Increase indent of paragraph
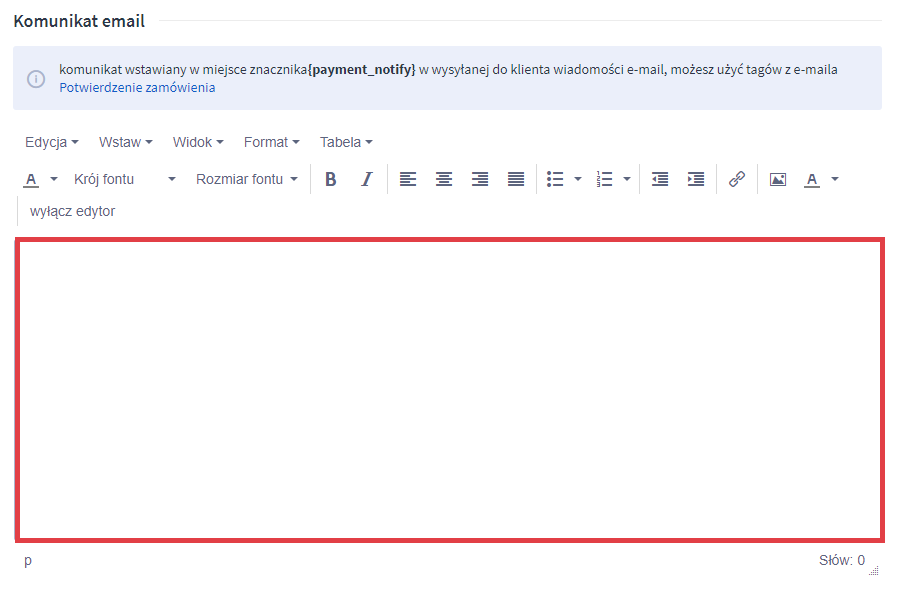Screen dimensions: 908x600 click(696, 179)
